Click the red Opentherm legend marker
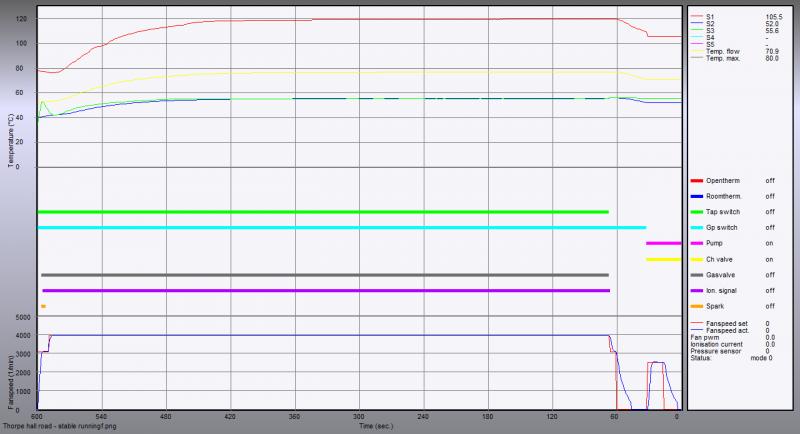The height and width of the screenshot is (434, 800). coord(696,180)
